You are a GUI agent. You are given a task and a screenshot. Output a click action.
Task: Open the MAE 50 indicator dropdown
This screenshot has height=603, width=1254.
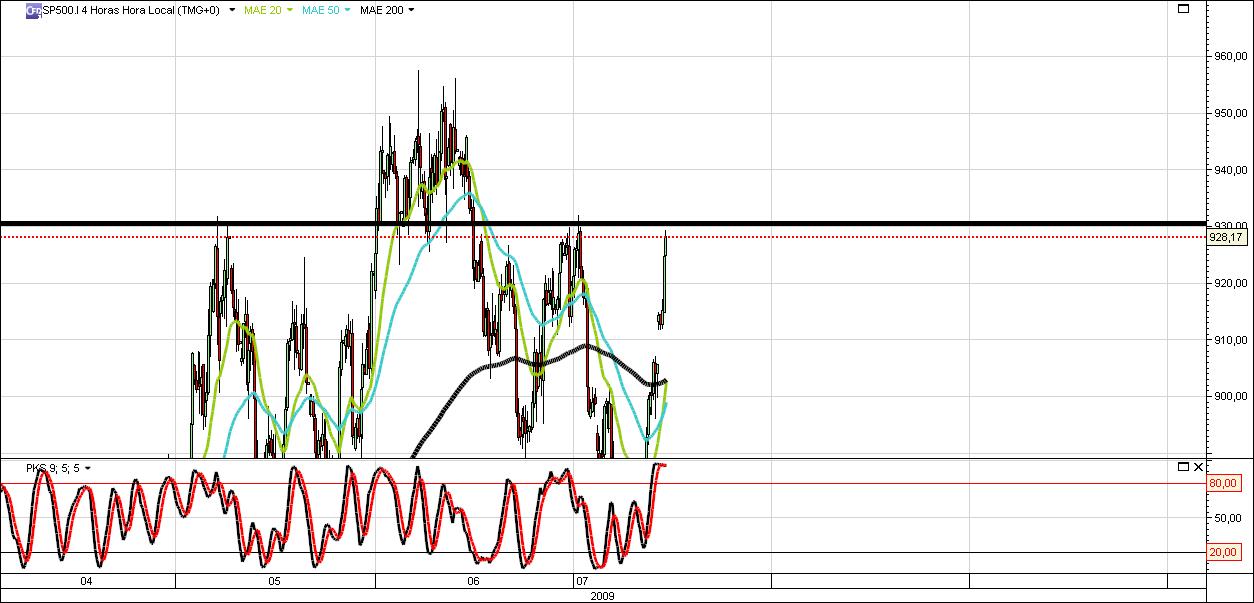pos(347,10)
